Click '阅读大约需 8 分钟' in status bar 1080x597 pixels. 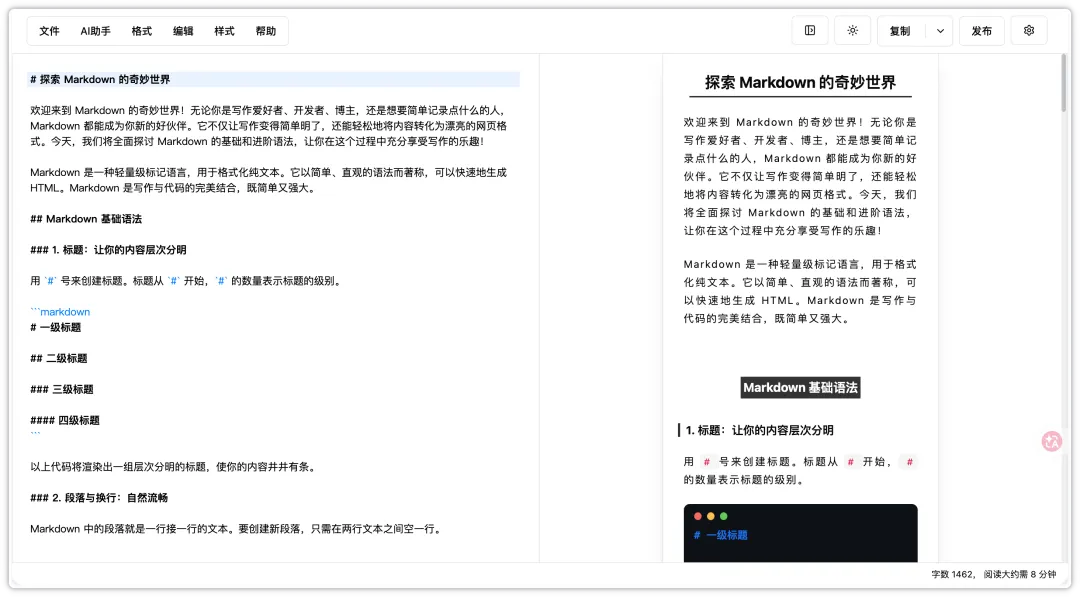[1019, 574]
